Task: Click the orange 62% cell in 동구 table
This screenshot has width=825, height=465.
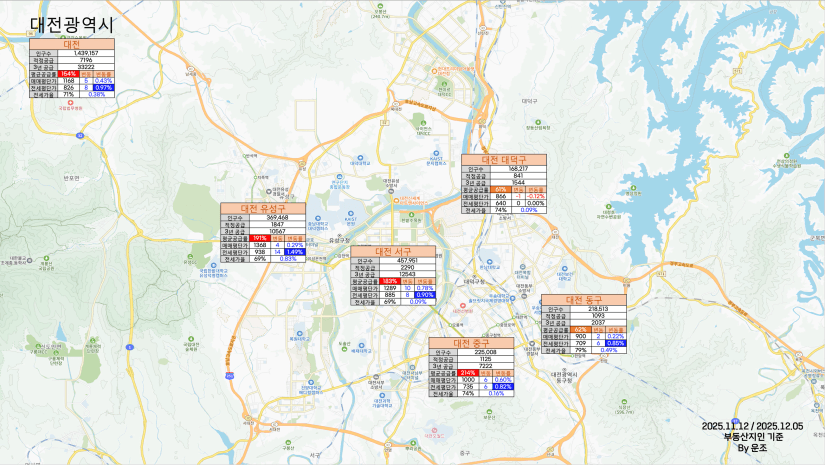Action: [x=581, y=329]
